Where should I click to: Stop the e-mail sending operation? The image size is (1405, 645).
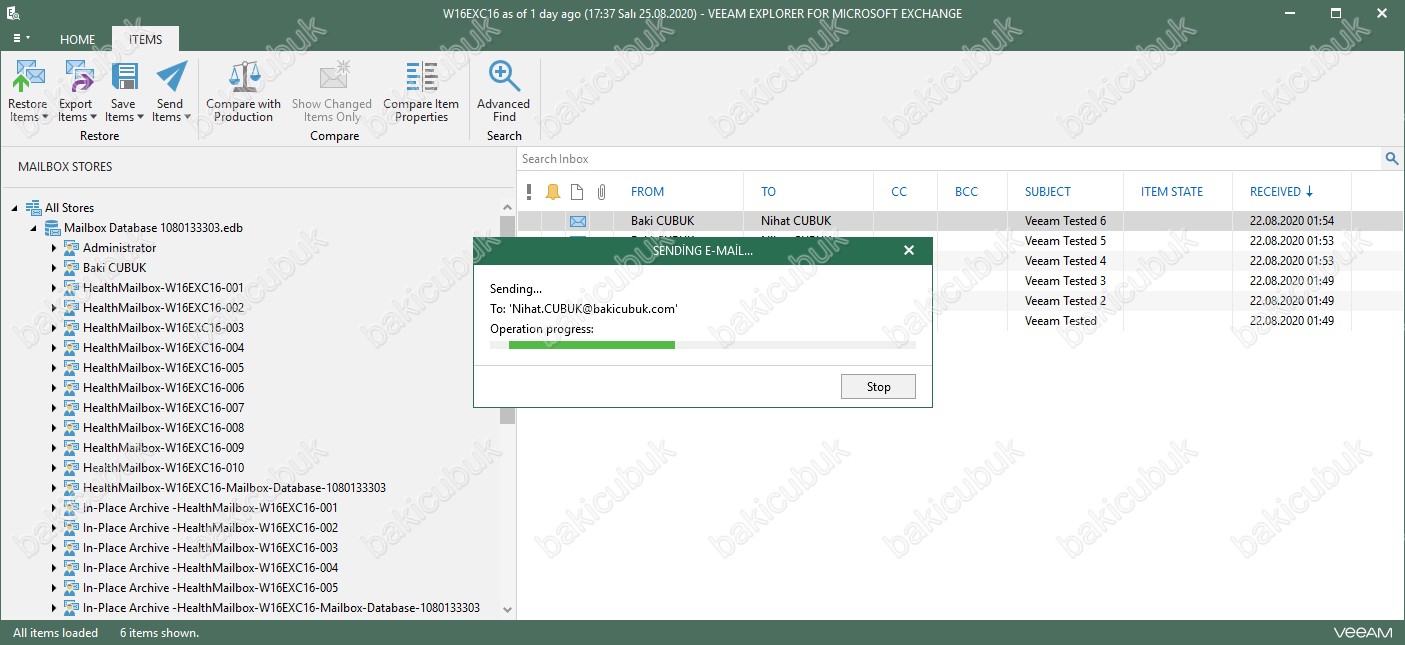tap(878, 387)
